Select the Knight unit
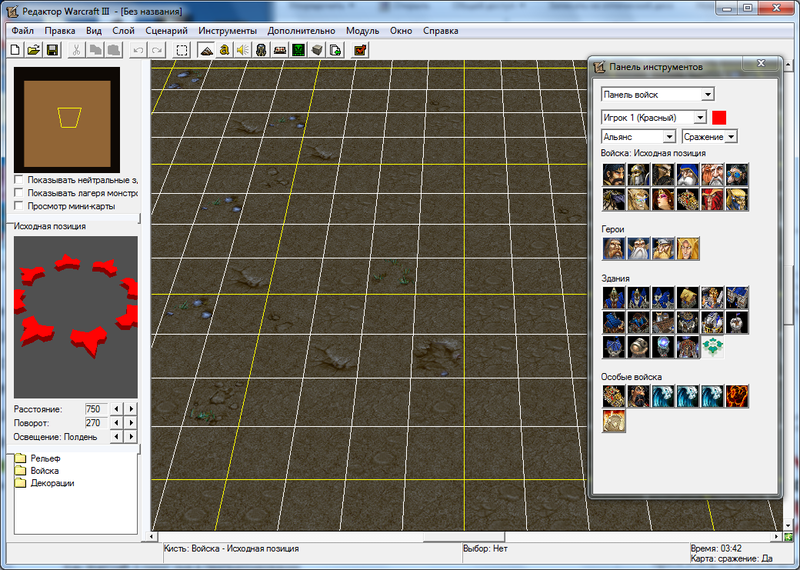Screen dimensions: 800x570 (663, 175)
